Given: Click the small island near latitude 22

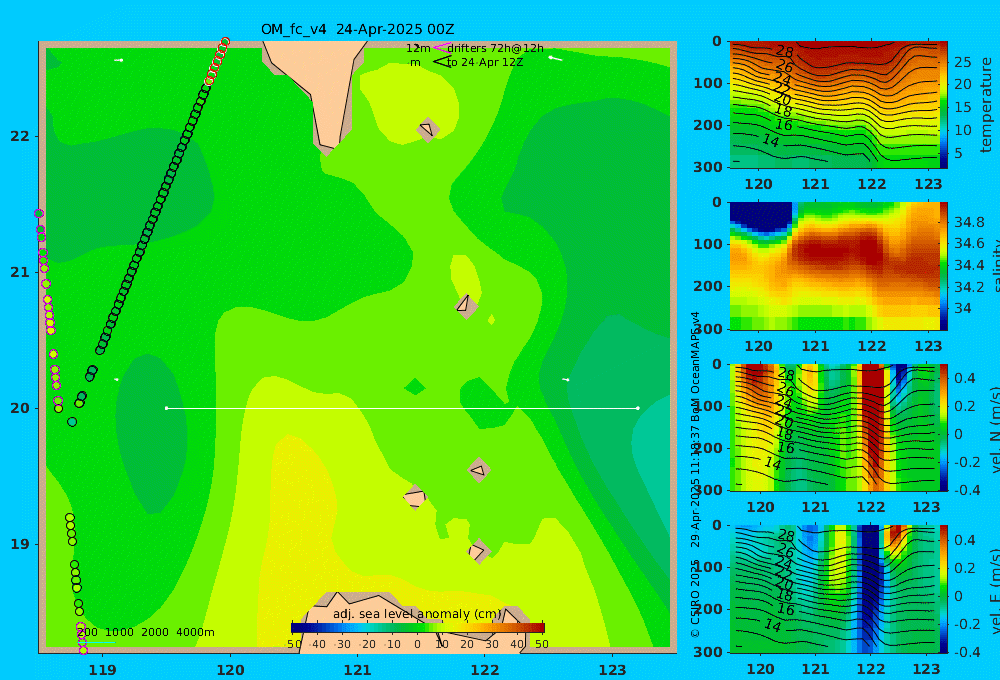Looking at the screenshot, I should click(x=427, y=129).
